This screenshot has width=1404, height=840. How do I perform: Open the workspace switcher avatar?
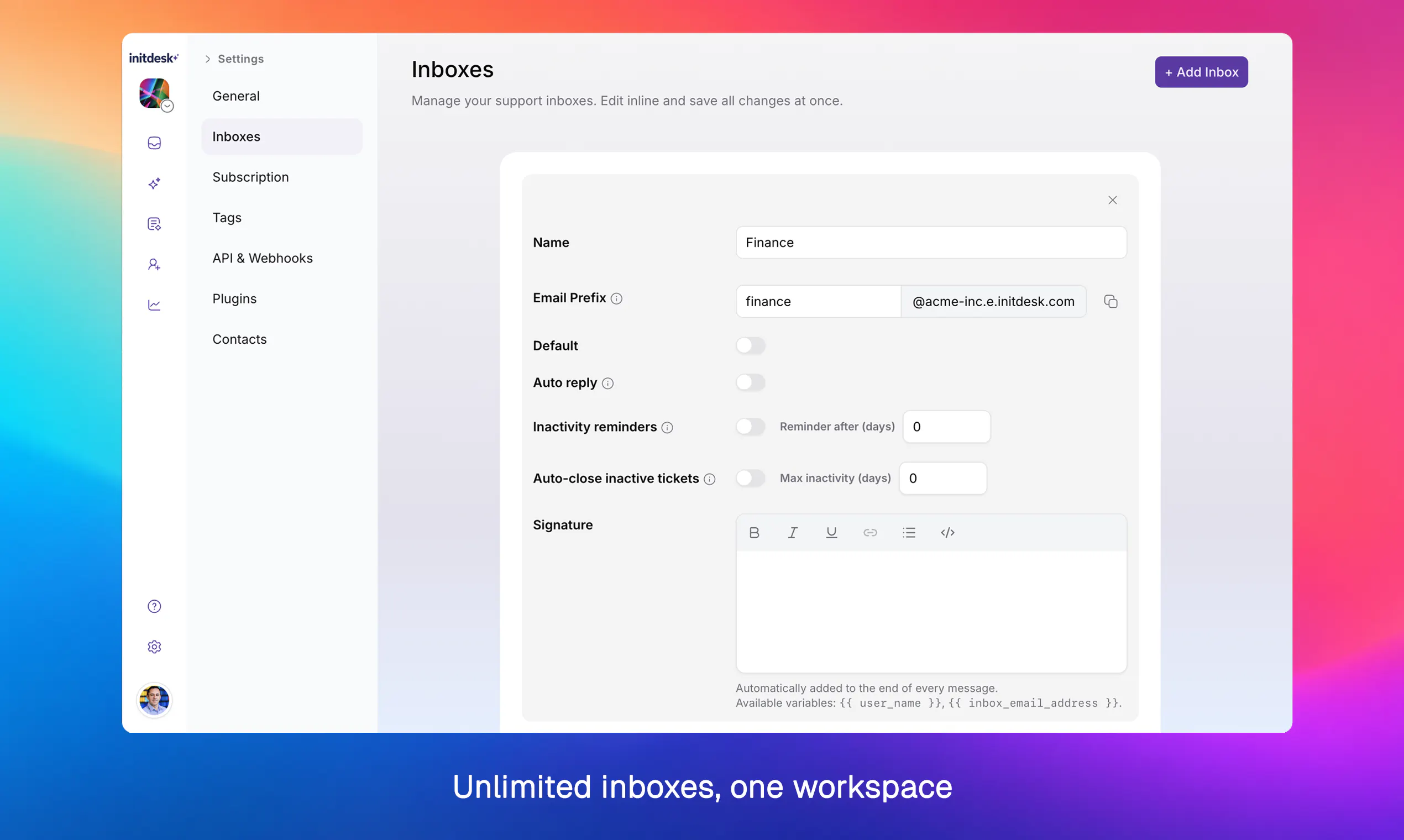tap(155, 93)
